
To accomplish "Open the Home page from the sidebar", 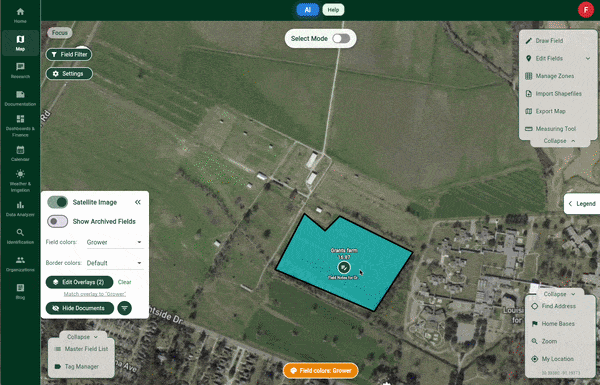I will click(20, 15).
